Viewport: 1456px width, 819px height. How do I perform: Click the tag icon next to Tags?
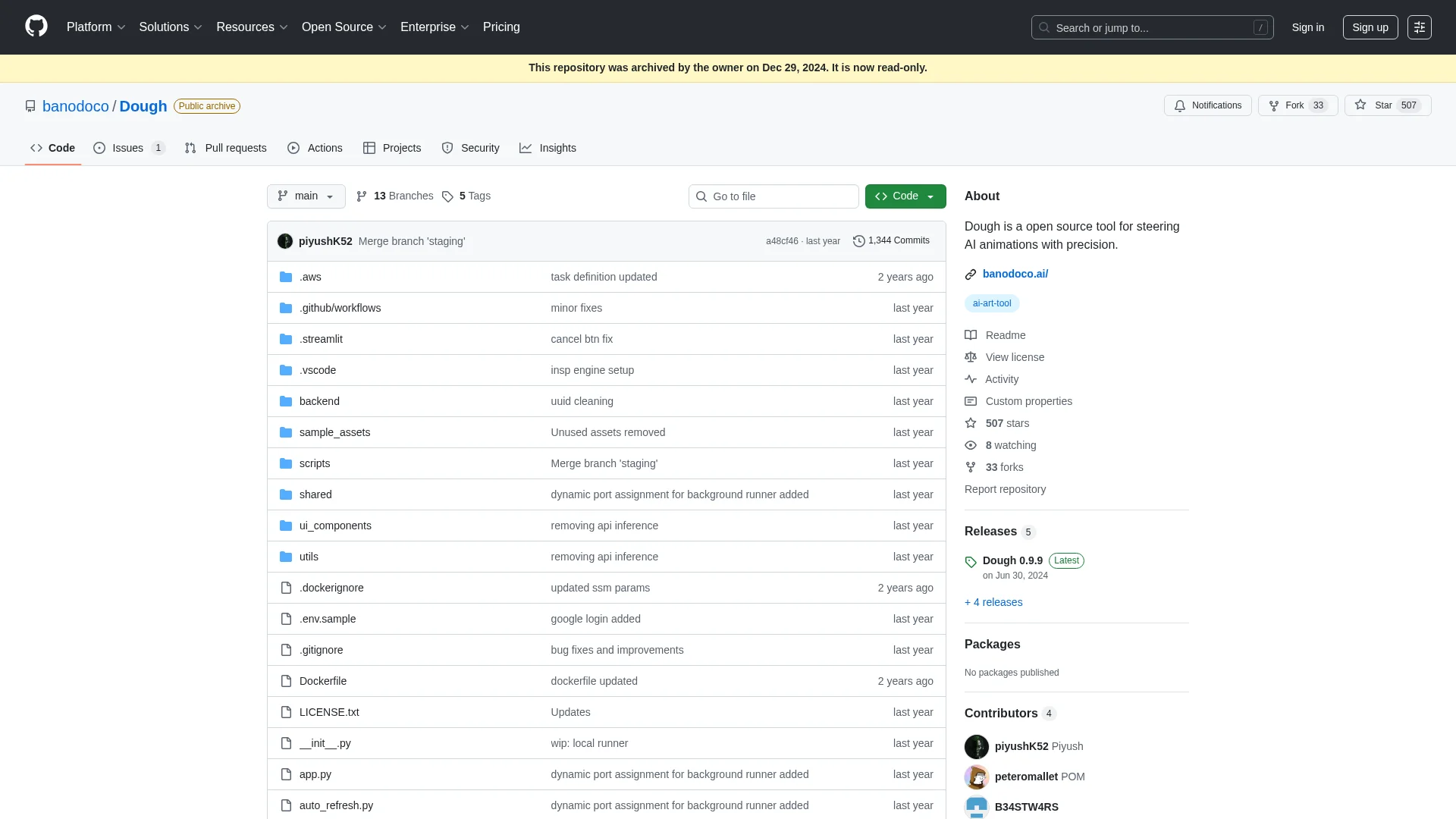447,196
